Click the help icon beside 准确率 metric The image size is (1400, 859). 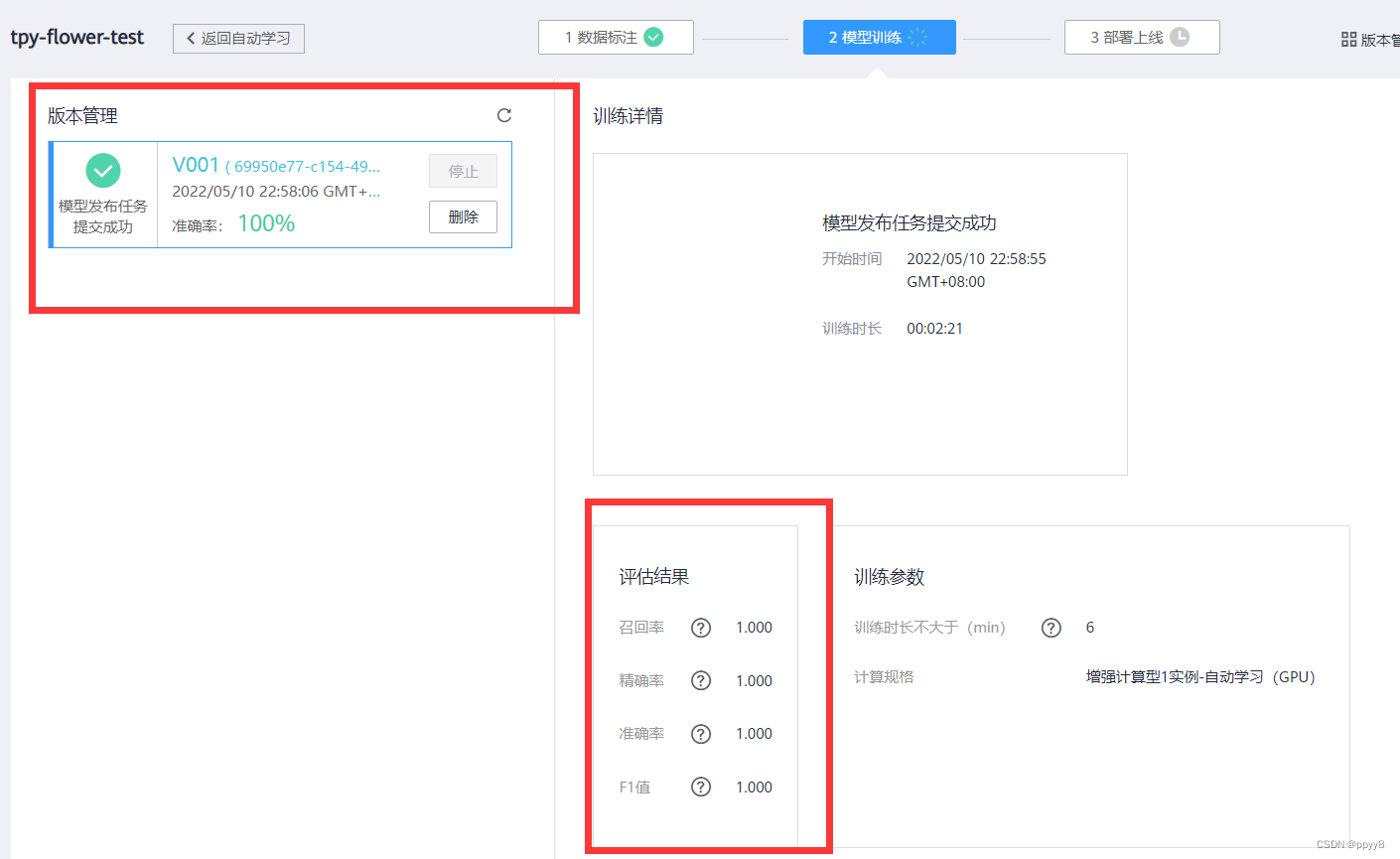tap(701, 734)
